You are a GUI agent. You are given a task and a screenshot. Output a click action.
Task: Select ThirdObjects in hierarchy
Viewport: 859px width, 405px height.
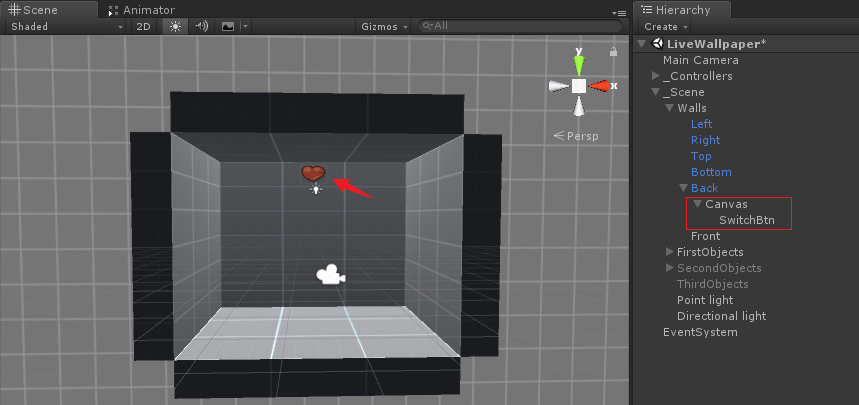pos(713,284)
